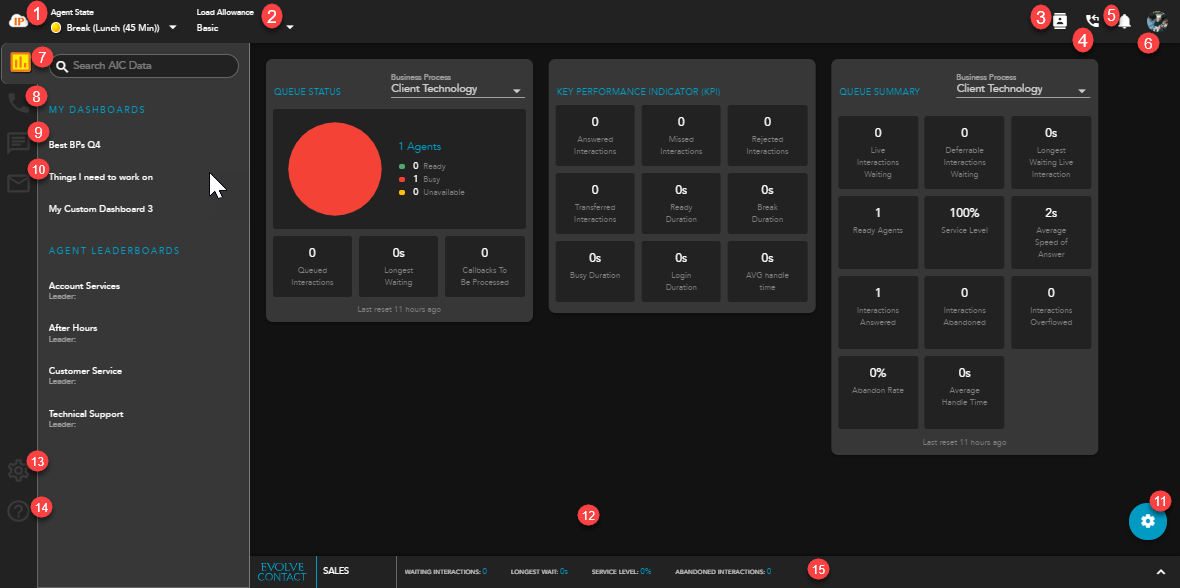Open the email envelope sidebar icon

coord(18,183)
